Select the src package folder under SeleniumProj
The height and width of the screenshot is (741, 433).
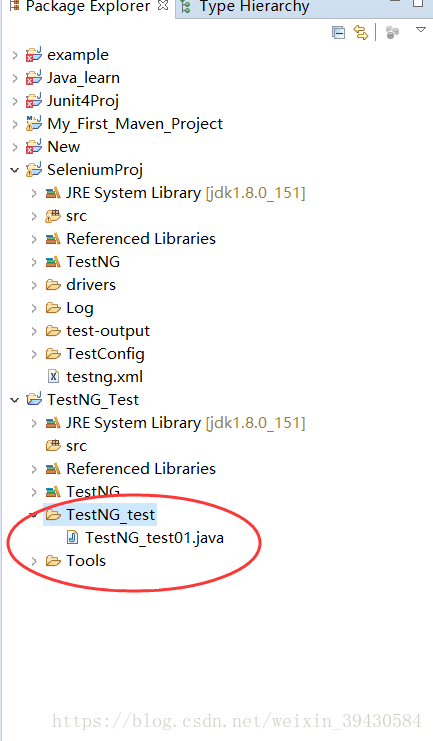(x=66, y=216)
